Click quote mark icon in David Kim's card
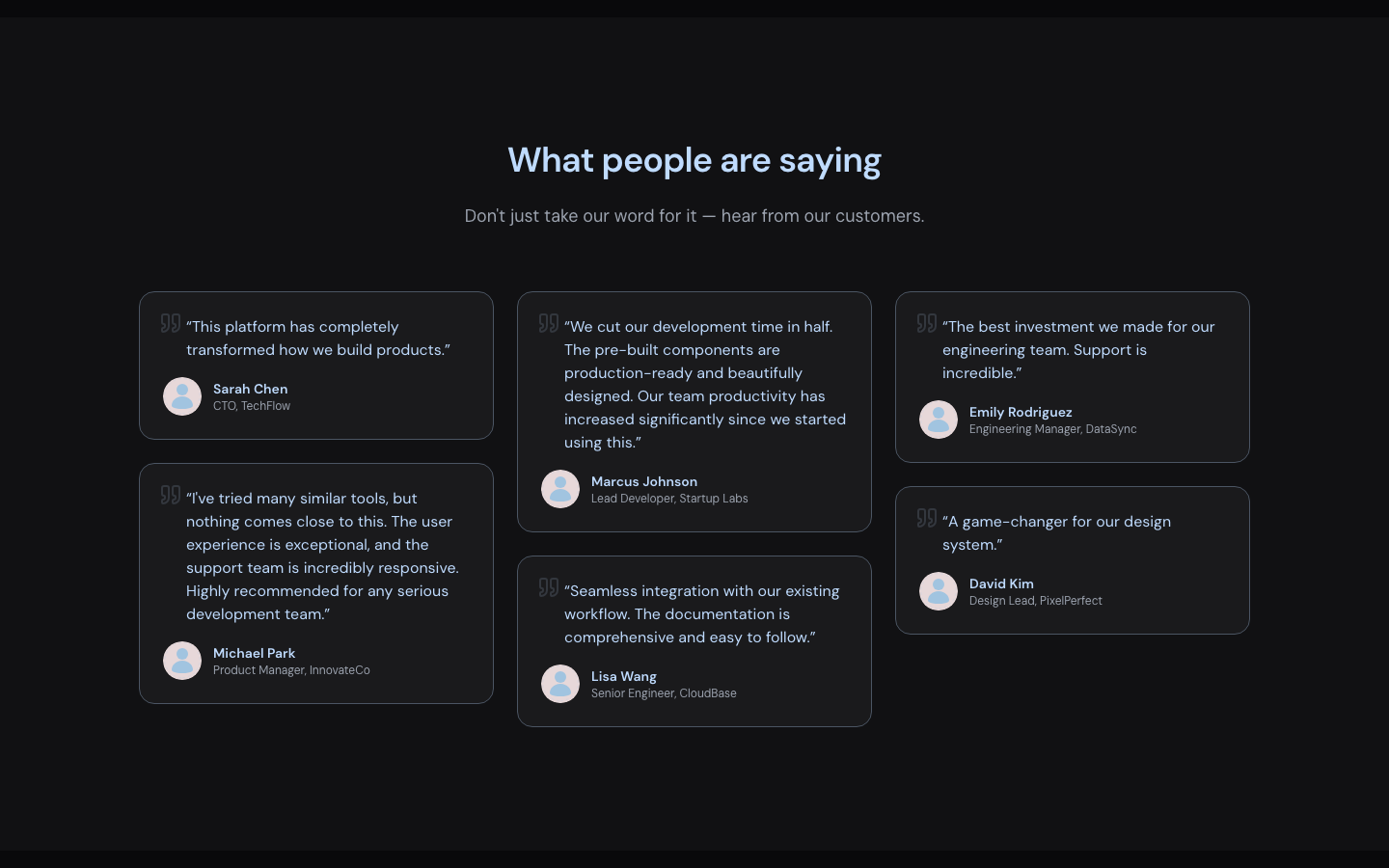Image resolution: width=1389 pixels, height=868 pixels. pos(927,518)
